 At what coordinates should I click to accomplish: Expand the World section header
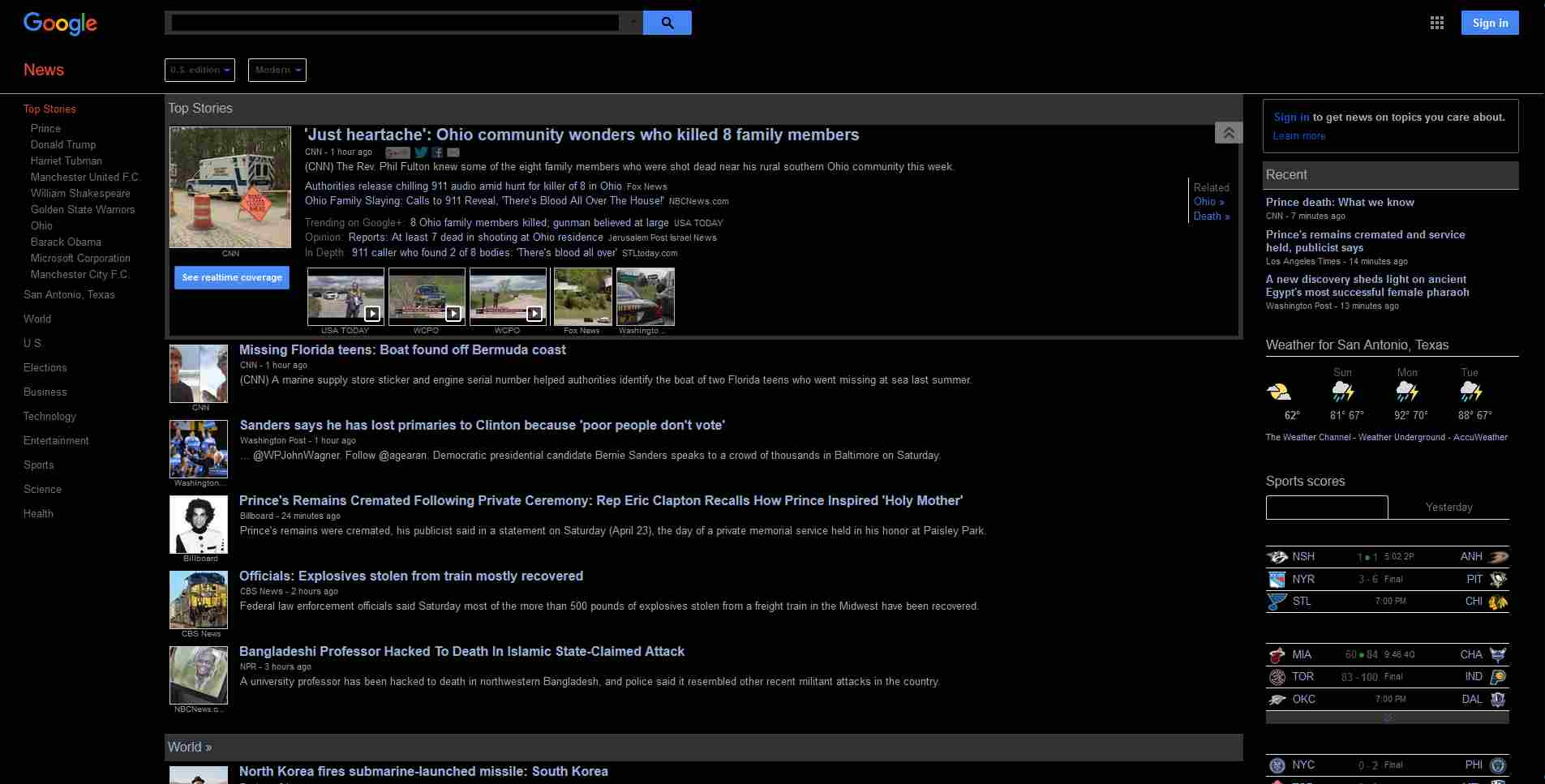click(190, 748)
